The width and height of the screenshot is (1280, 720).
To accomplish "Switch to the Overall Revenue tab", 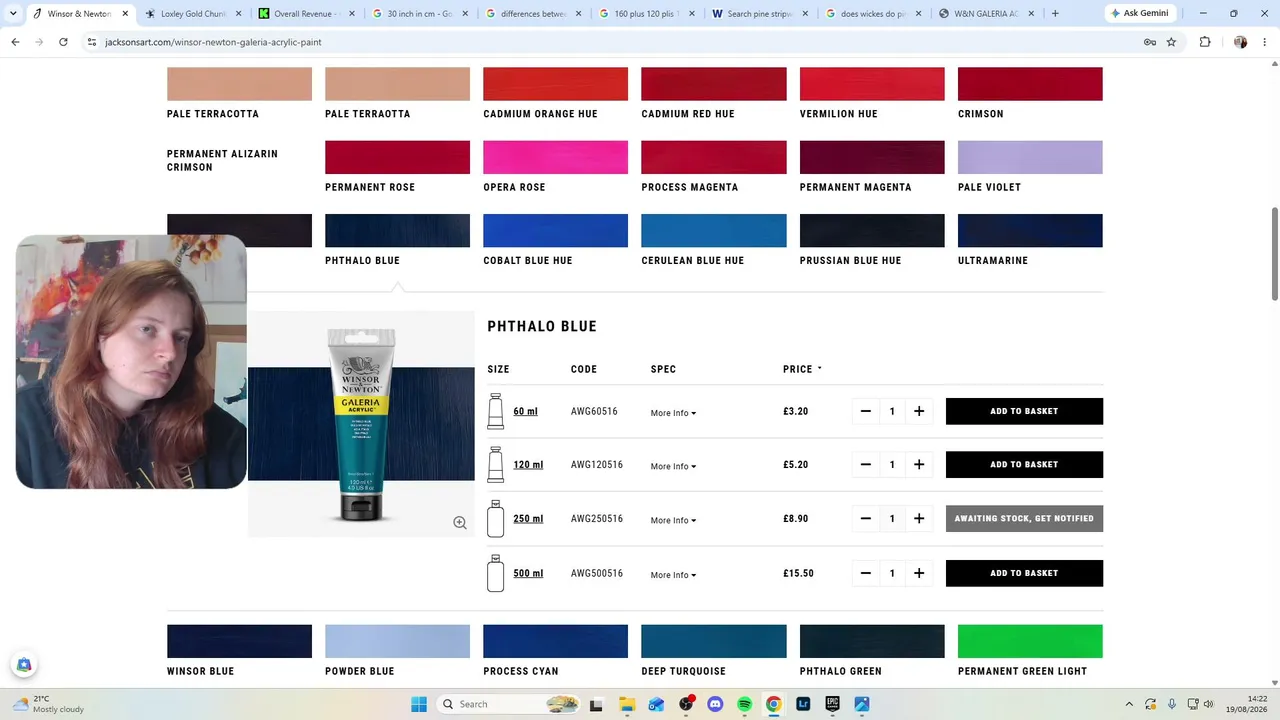I will [307, 14].
